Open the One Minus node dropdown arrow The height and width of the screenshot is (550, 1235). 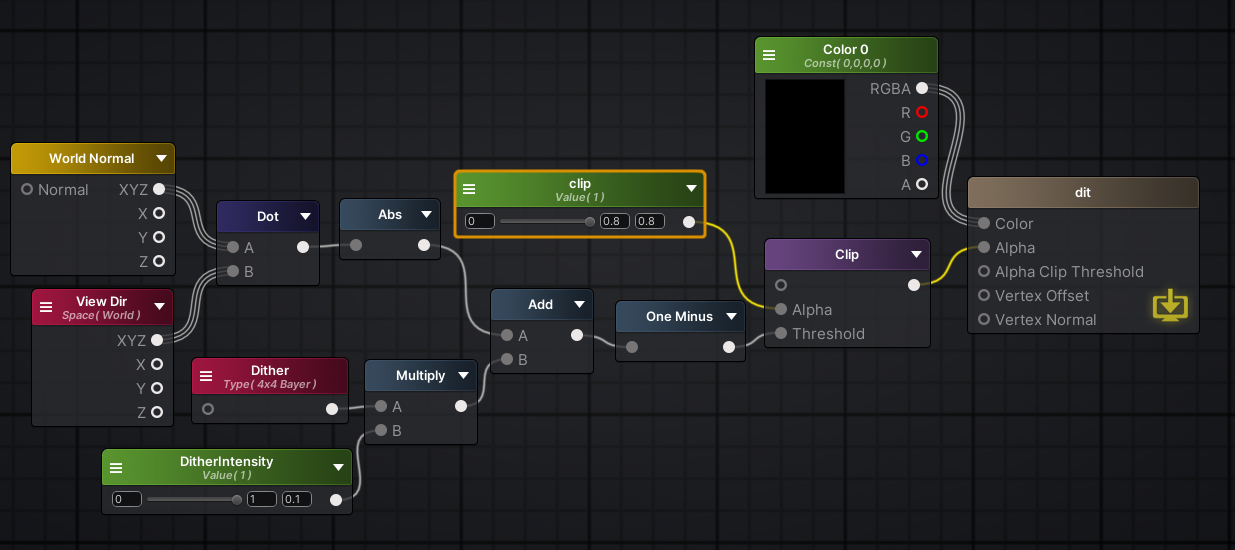(731, 316)
